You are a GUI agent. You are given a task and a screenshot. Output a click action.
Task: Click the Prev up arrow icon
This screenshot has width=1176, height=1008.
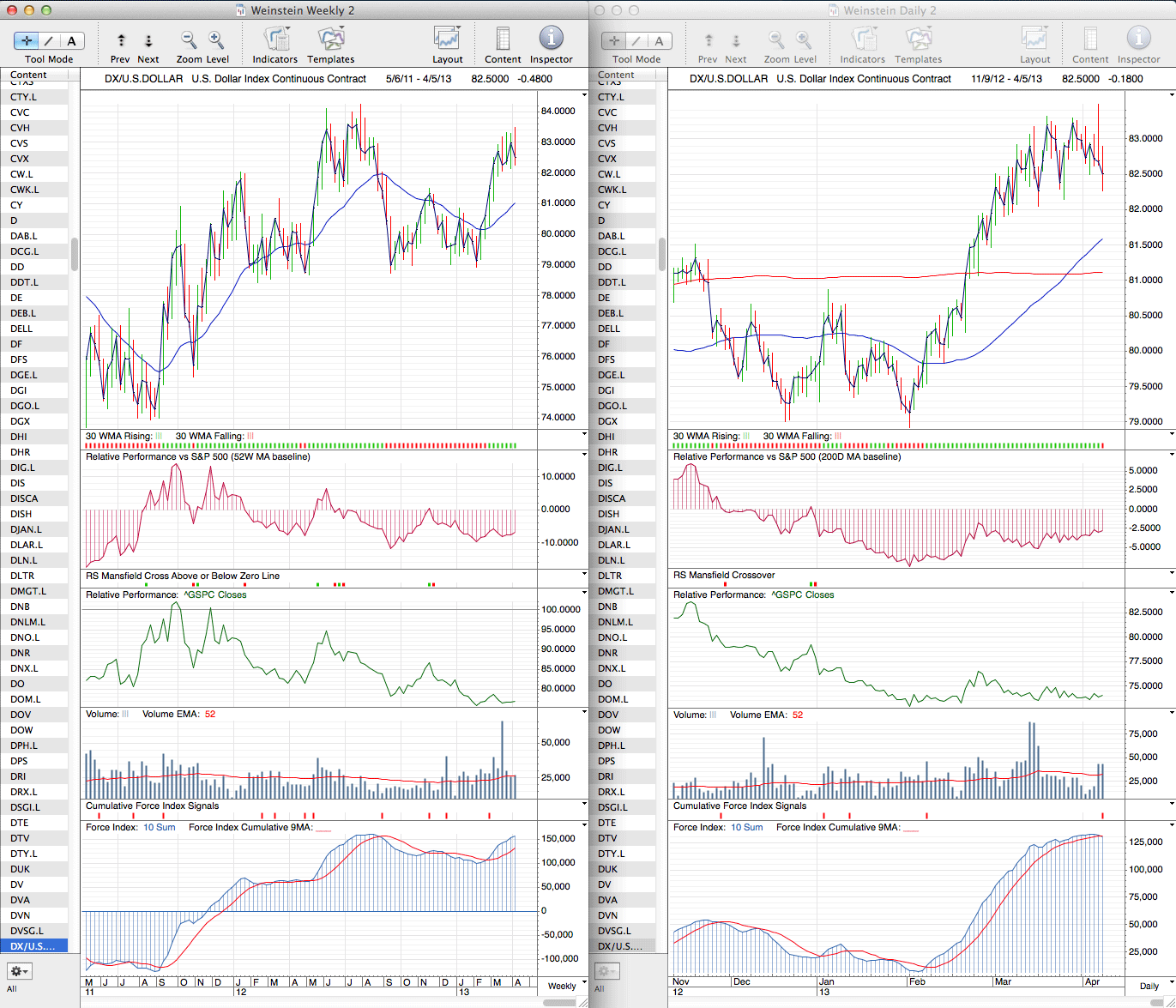tap(121, 40)
